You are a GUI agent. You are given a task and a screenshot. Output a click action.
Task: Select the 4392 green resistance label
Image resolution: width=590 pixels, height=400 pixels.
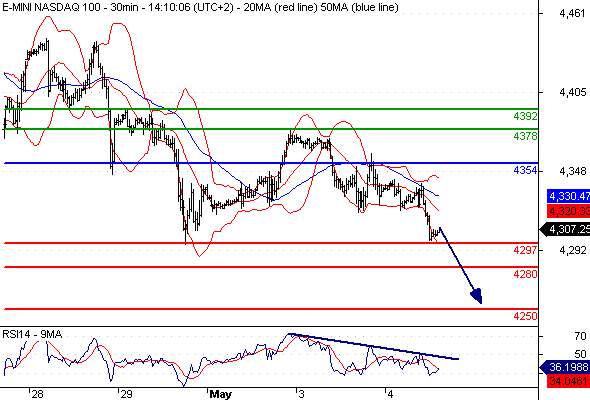pyautogui.click(x=525, y=116)
